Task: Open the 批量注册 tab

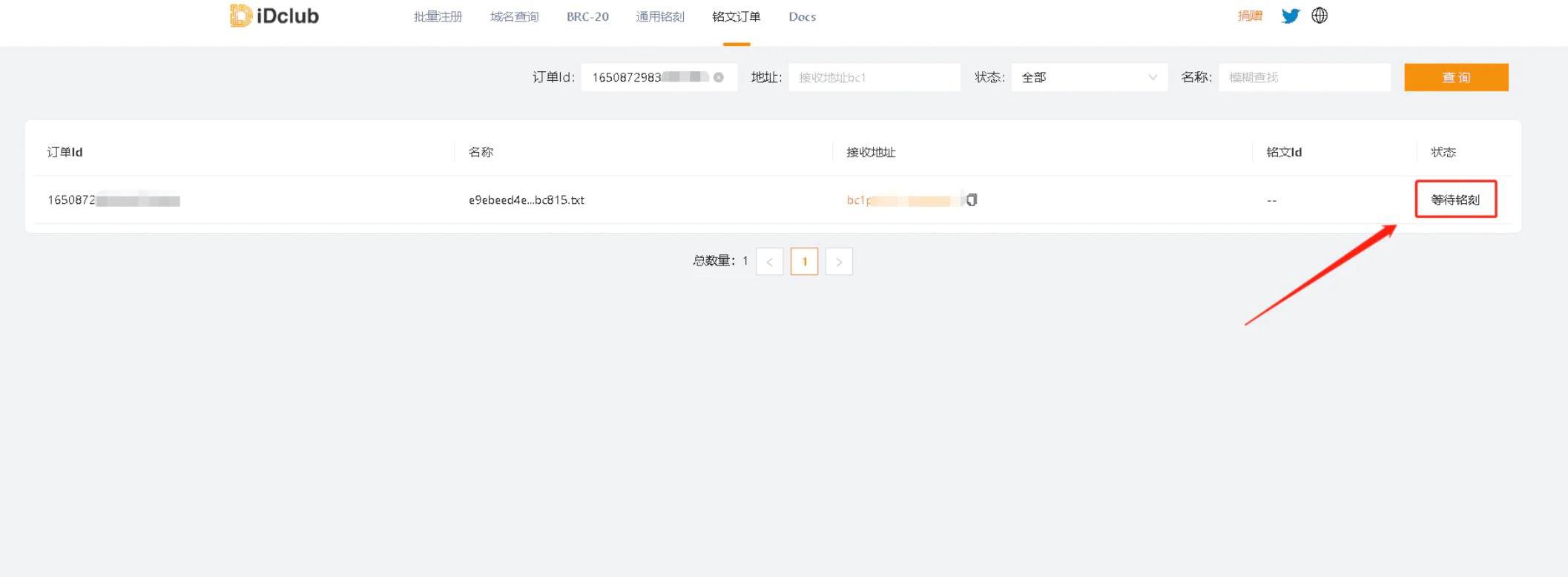Action: 438,16
